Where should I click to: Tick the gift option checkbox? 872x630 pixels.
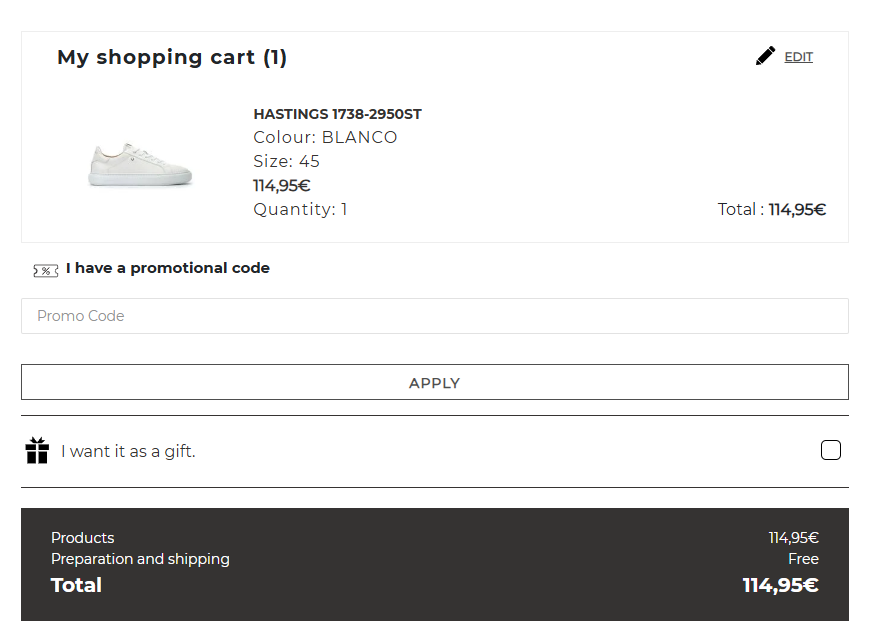[830, 450]
